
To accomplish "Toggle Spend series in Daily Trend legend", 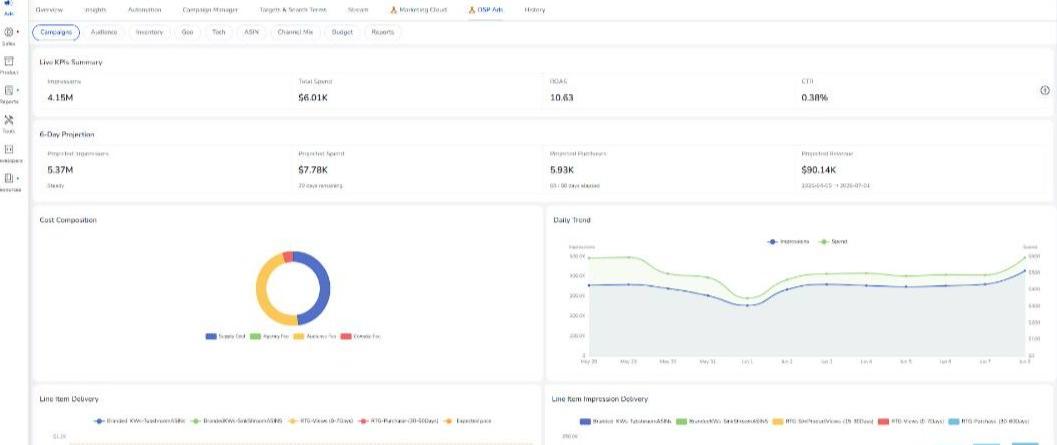I will click(833, 241).
